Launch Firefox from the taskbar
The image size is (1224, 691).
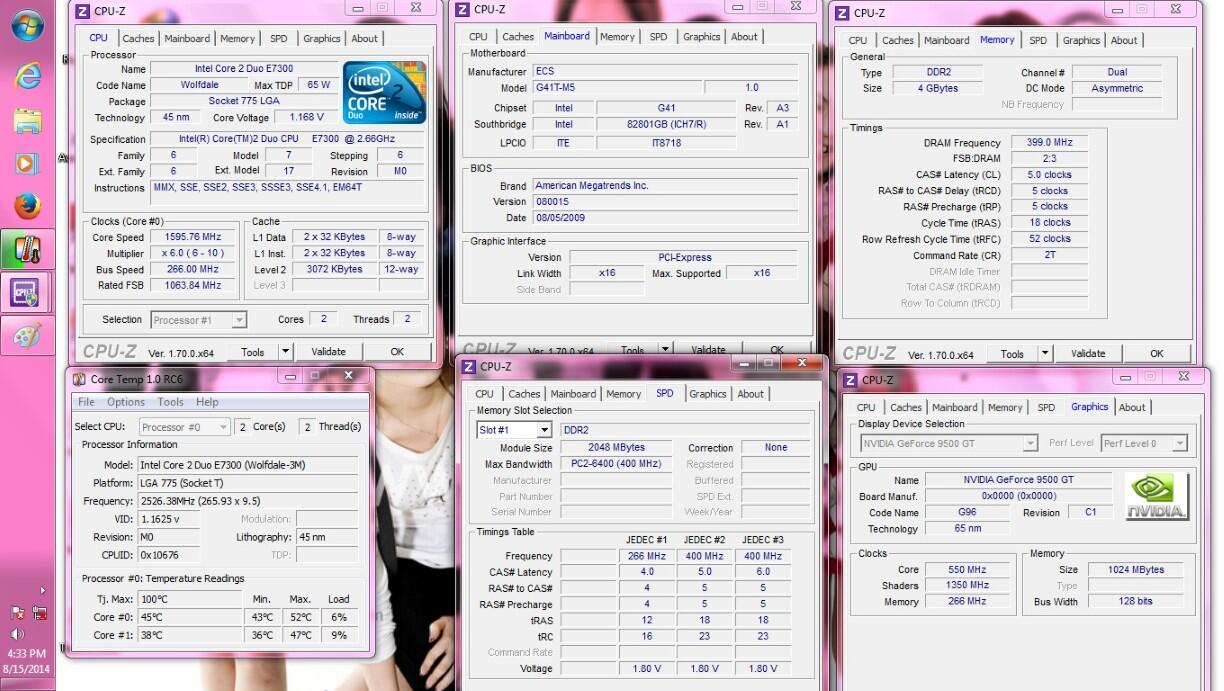tap(27, 206)
